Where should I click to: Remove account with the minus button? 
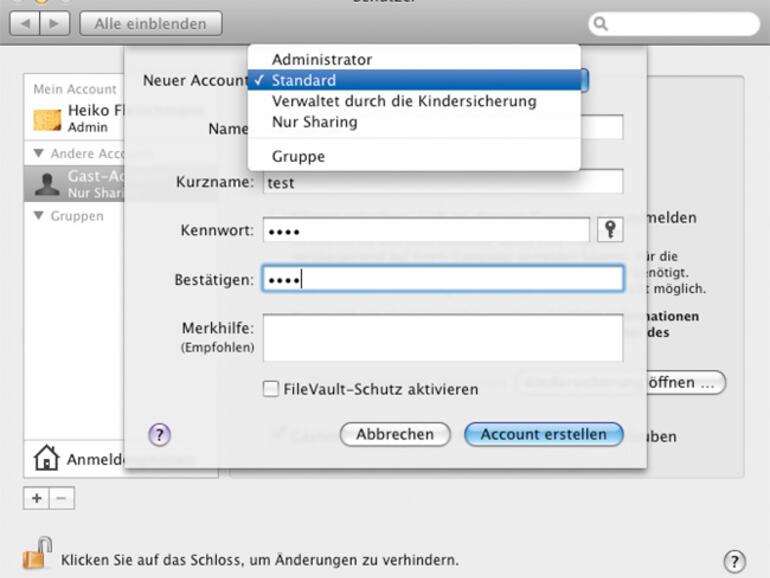61,498
